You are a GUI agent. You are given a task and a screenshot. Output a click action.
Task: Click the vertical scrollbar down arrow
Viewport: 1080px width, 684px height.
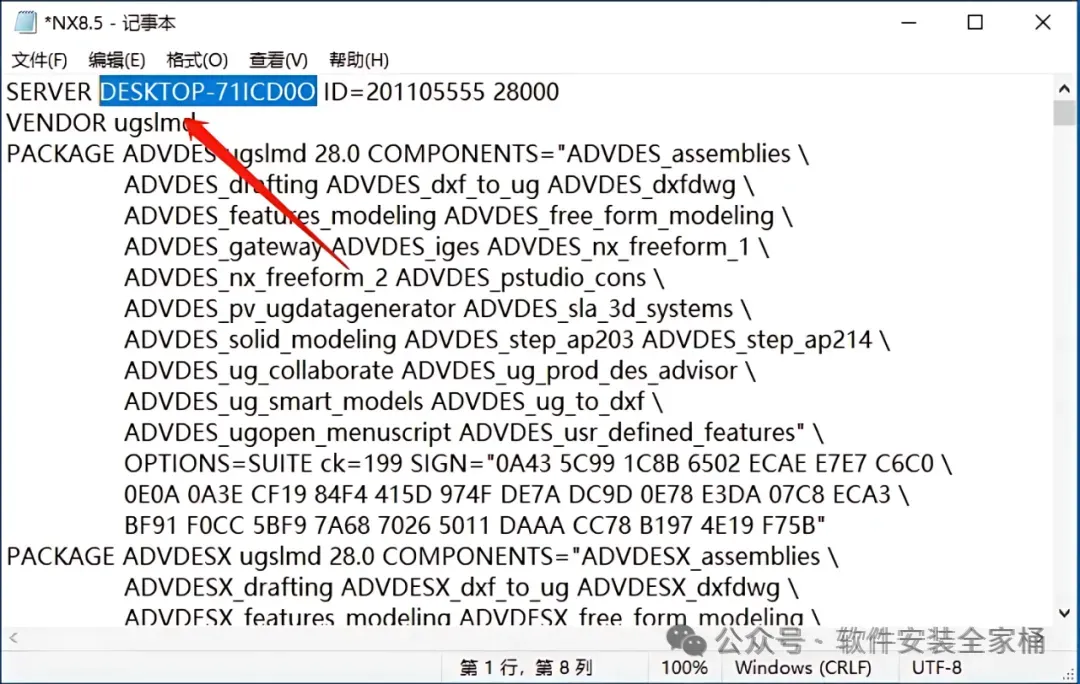coord(1064,612)
